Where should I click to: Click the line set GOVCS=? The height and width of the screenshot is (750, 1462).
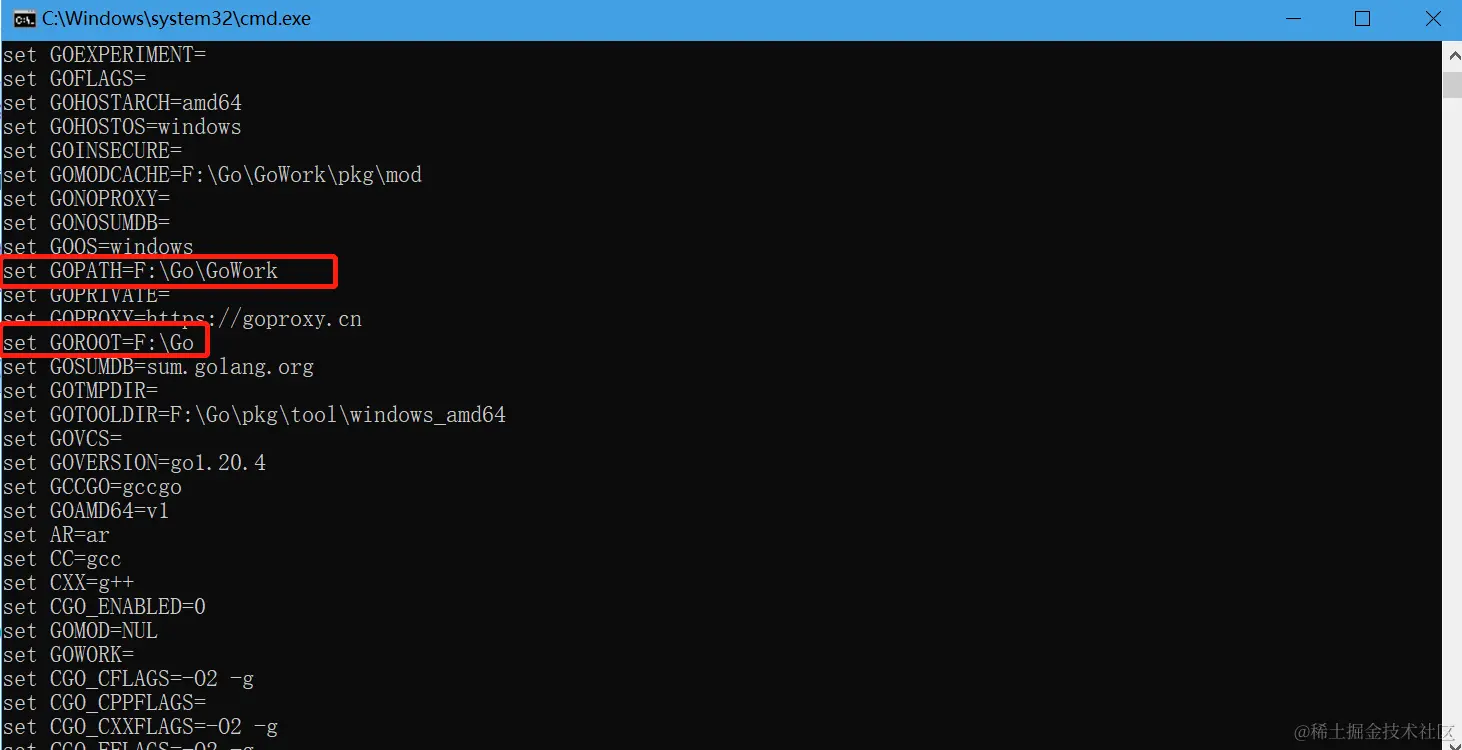click(62, 439)
